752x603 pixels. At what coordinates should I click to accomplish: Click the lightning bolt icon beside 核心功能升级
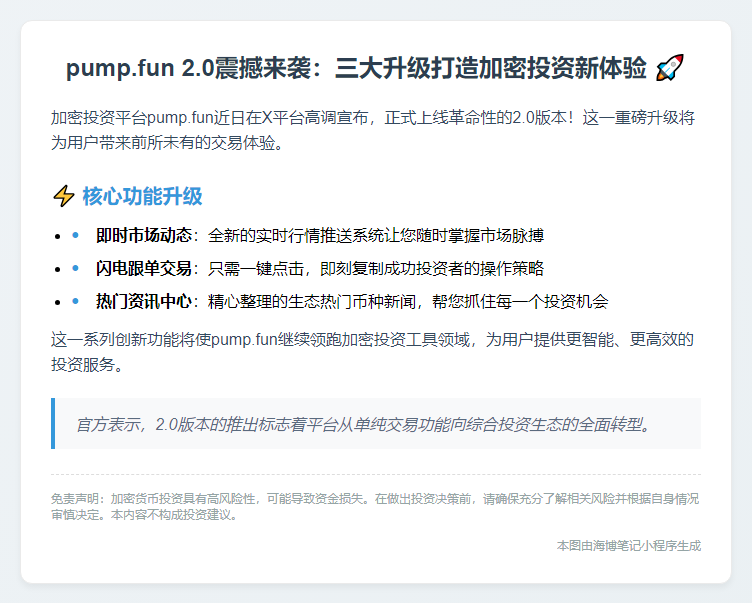point(63,196)
